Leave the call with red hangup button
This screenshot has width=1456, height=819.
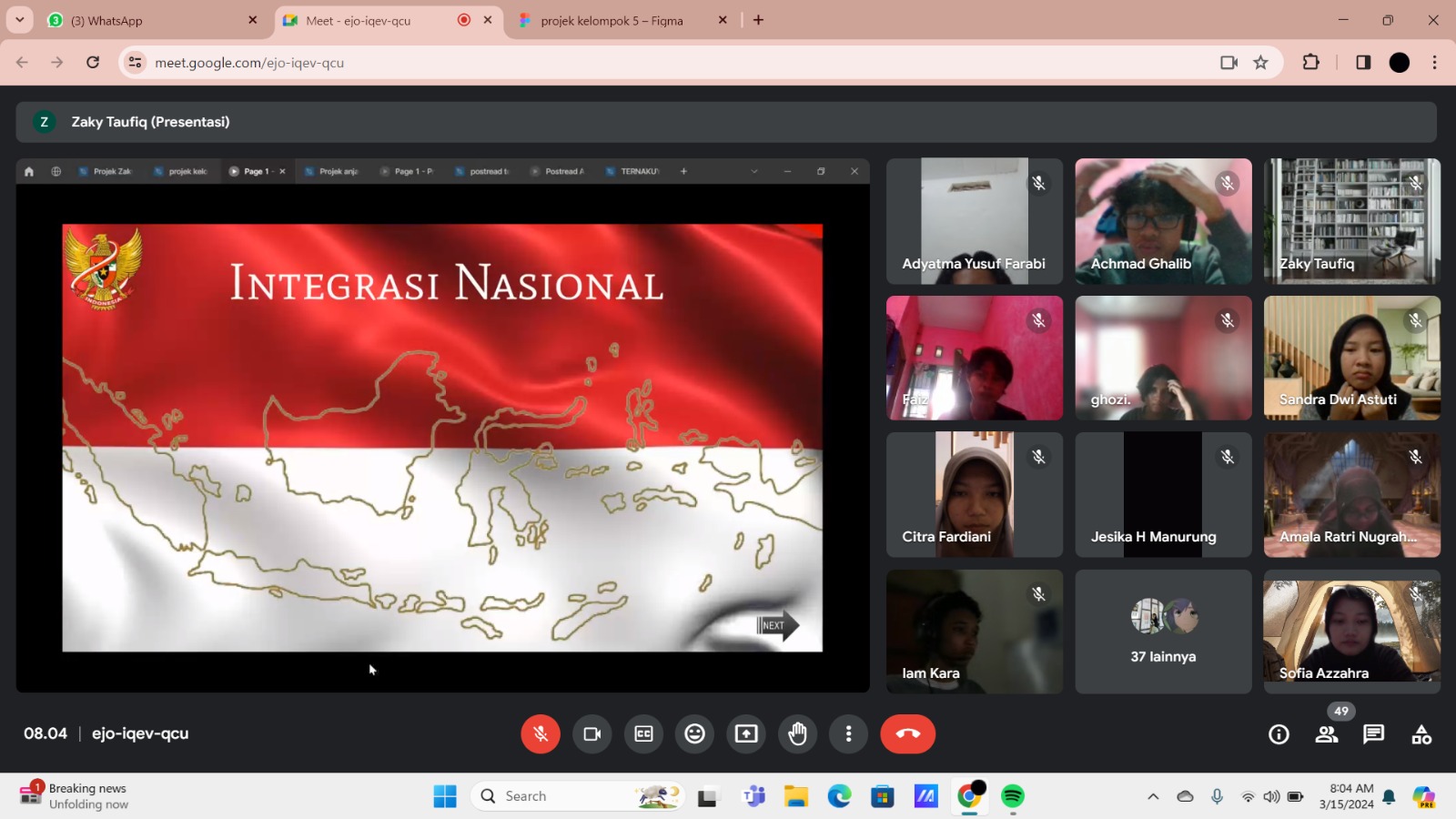[907, 734]
